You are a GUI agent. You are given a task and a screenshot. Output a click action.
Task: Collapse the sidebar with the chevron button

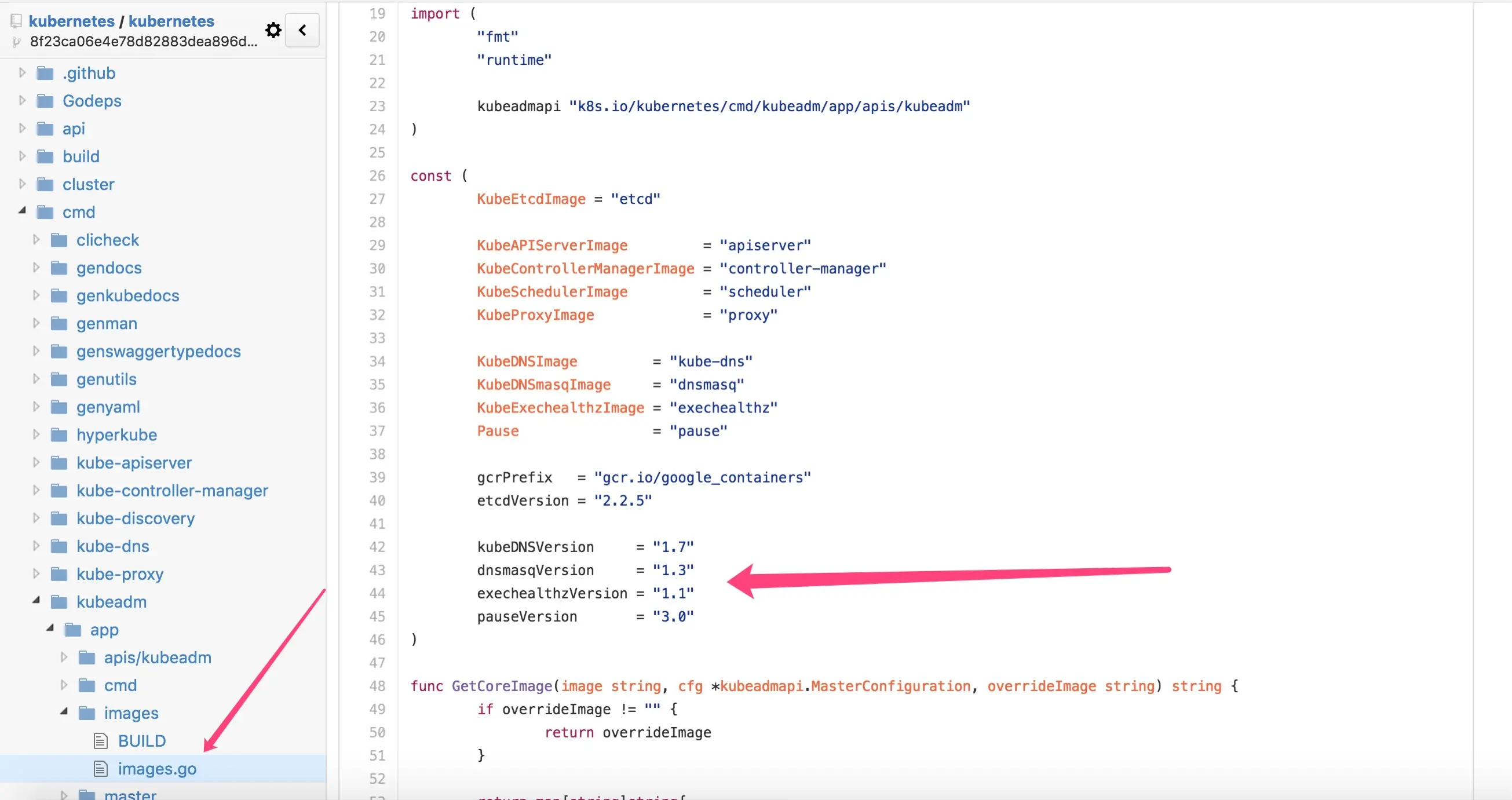302,30
